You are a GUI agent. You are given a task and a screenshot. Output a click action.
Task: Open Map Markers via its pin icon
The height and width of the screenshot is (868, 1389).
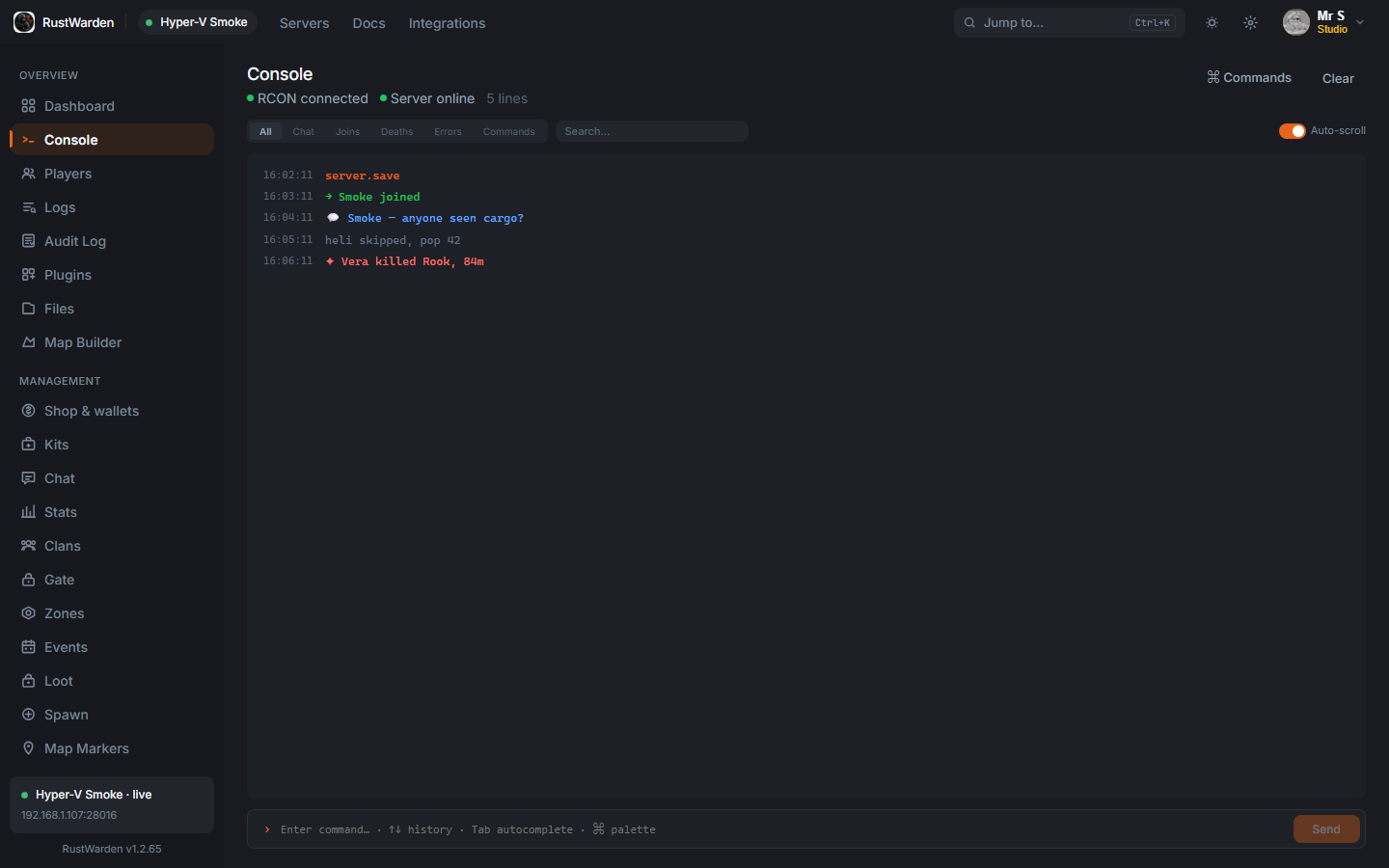28,748
